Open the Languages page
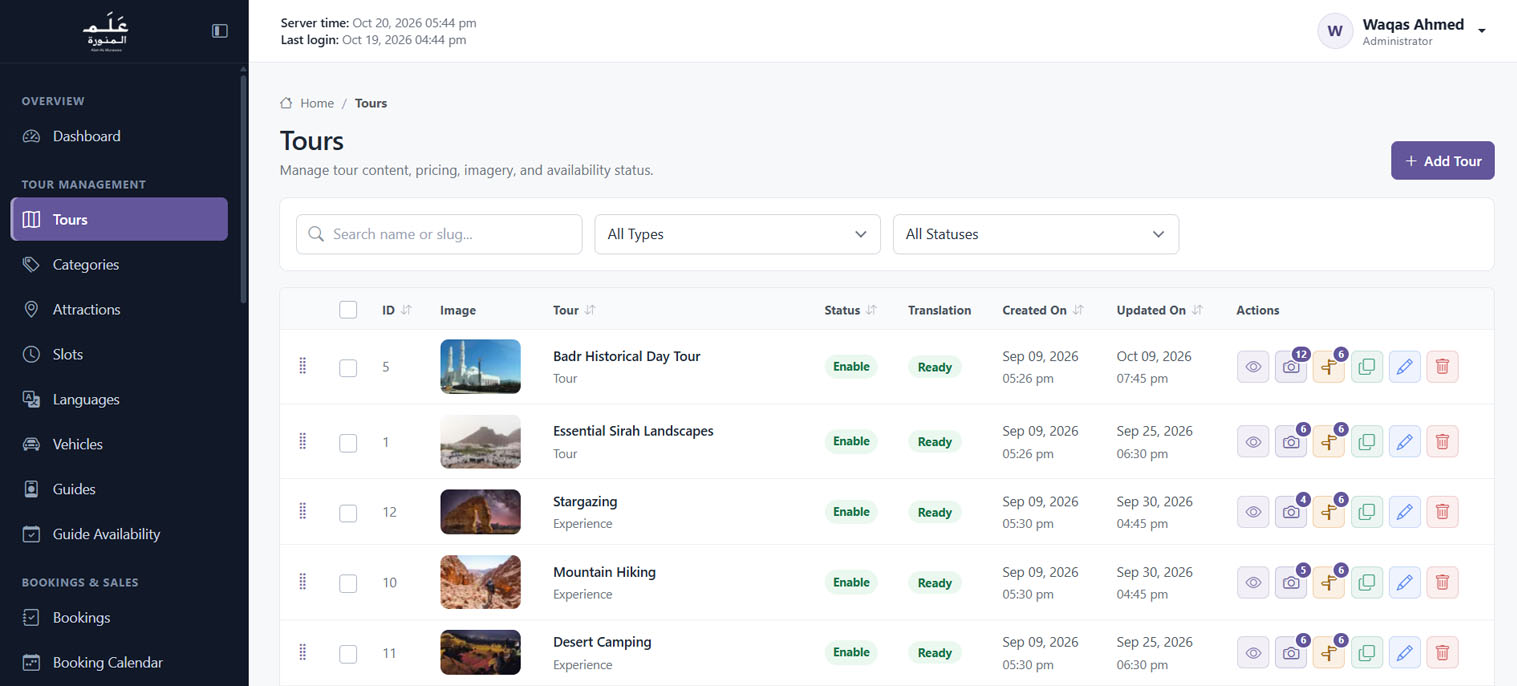The height and width of the screenshot is (686, 1517). click(x=119, y=400)
